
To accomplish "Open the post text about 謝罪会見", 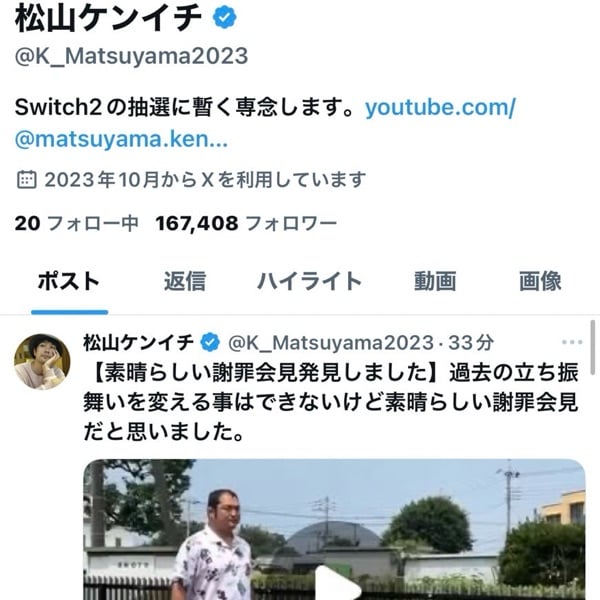I will tap(331, 402).
